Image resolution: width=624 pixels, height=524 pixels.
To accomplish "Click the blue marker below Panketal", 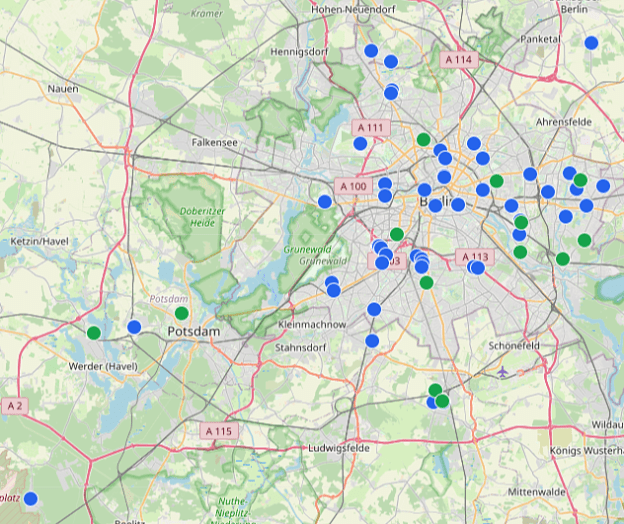I will tap(591, 43).
